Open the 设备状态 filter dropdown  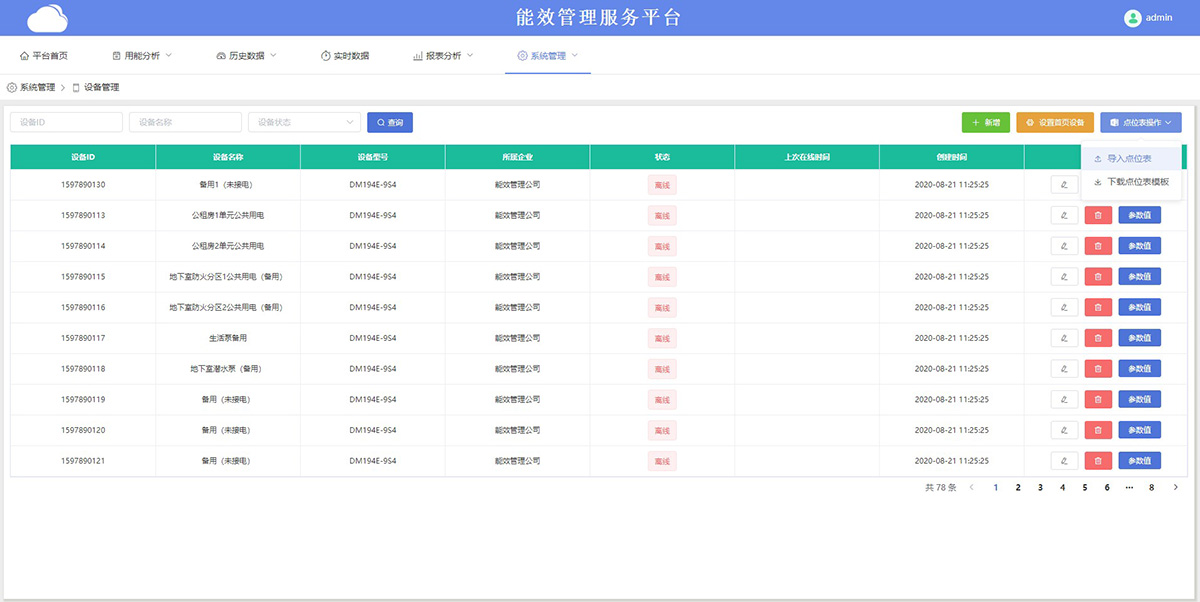click(x=304, y=122)
